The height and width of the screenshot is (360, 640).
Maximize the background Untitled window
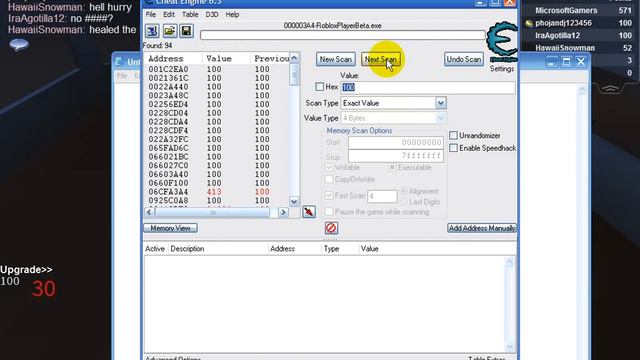(566, 62)
